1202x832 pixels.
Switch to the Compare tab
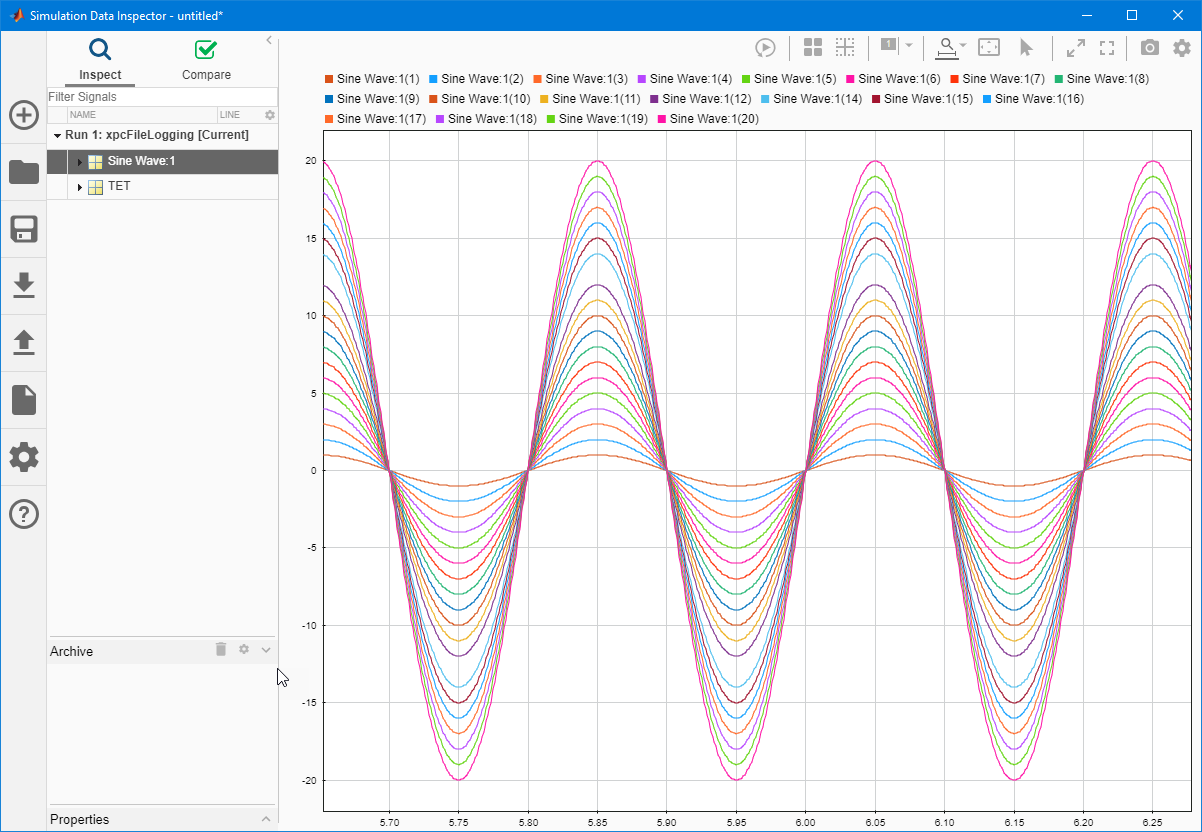click(x=206, y=60)
